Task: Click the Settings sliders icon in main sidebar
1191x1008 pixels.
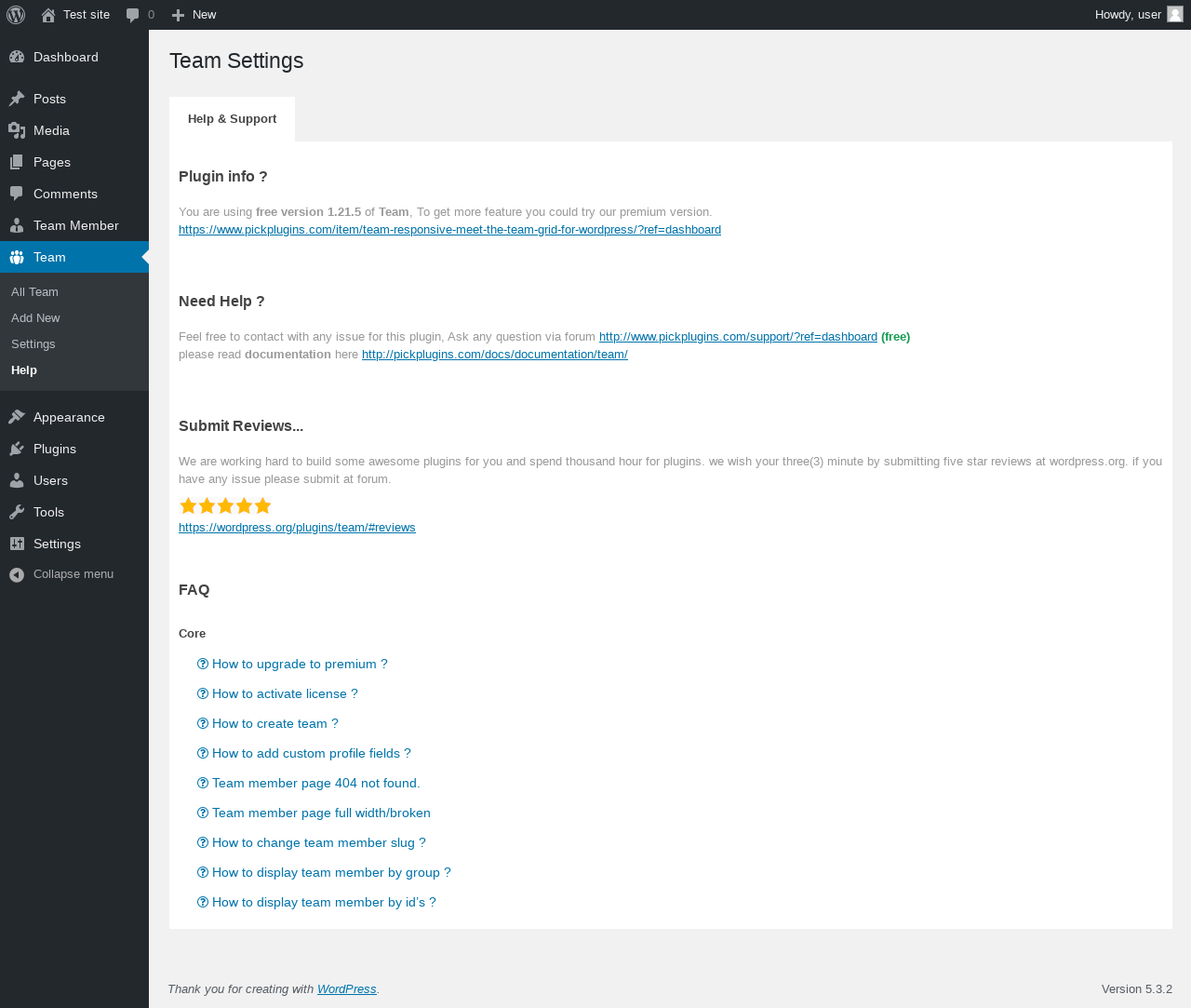Action: pos(17,544)
